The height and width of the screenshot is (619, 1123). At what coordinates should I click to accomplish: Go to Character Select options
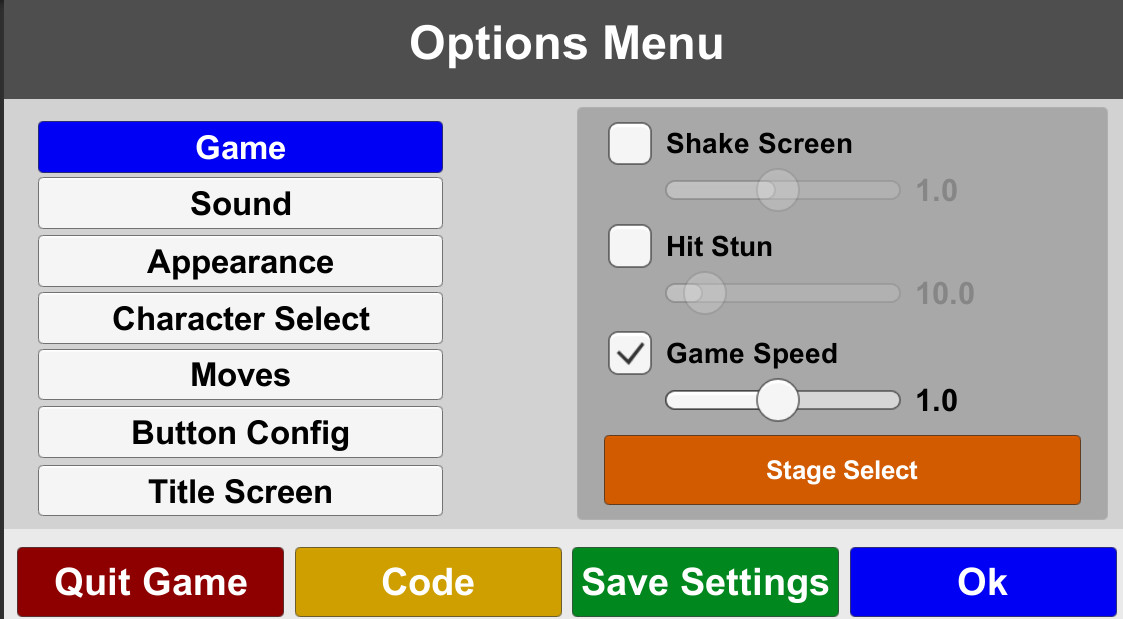pos(240,318)
